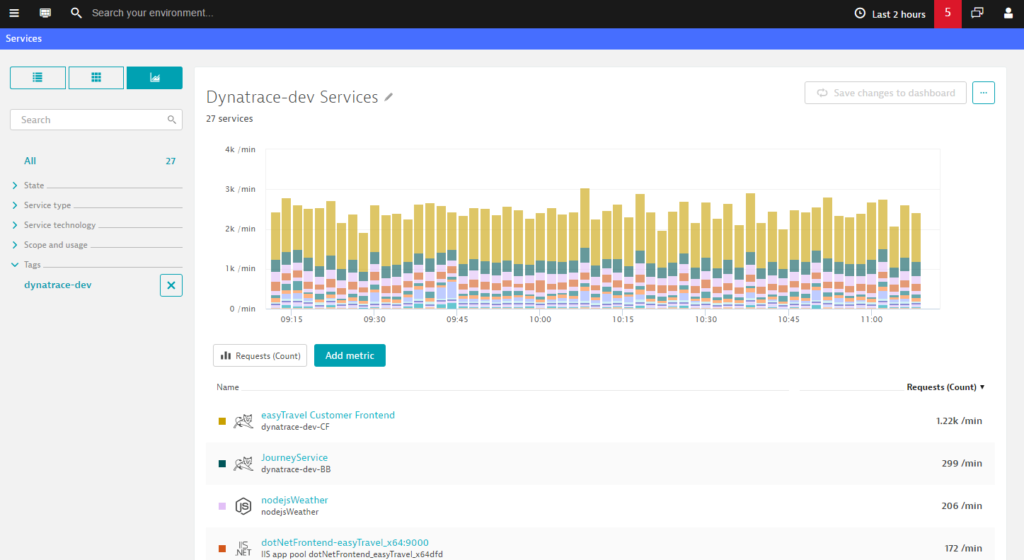Open the three-dots more options button
Screen dimensions: 1024x560
[983, 93]
